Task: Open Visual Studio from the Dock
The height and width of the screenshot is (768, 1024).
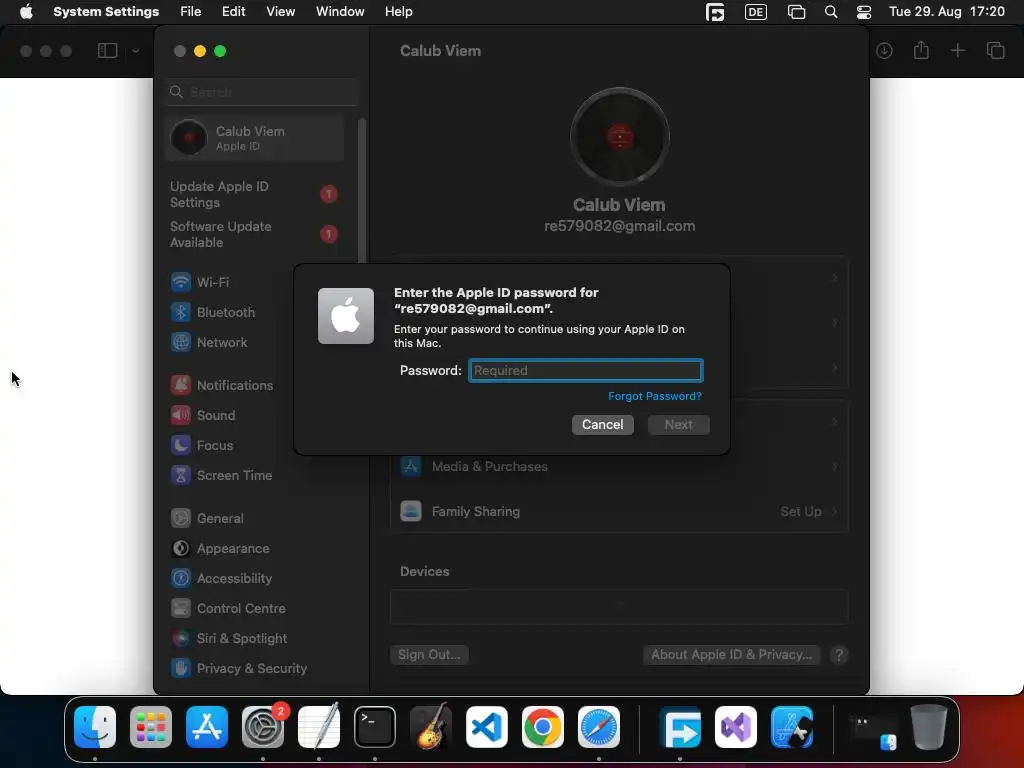Action: 736,727
